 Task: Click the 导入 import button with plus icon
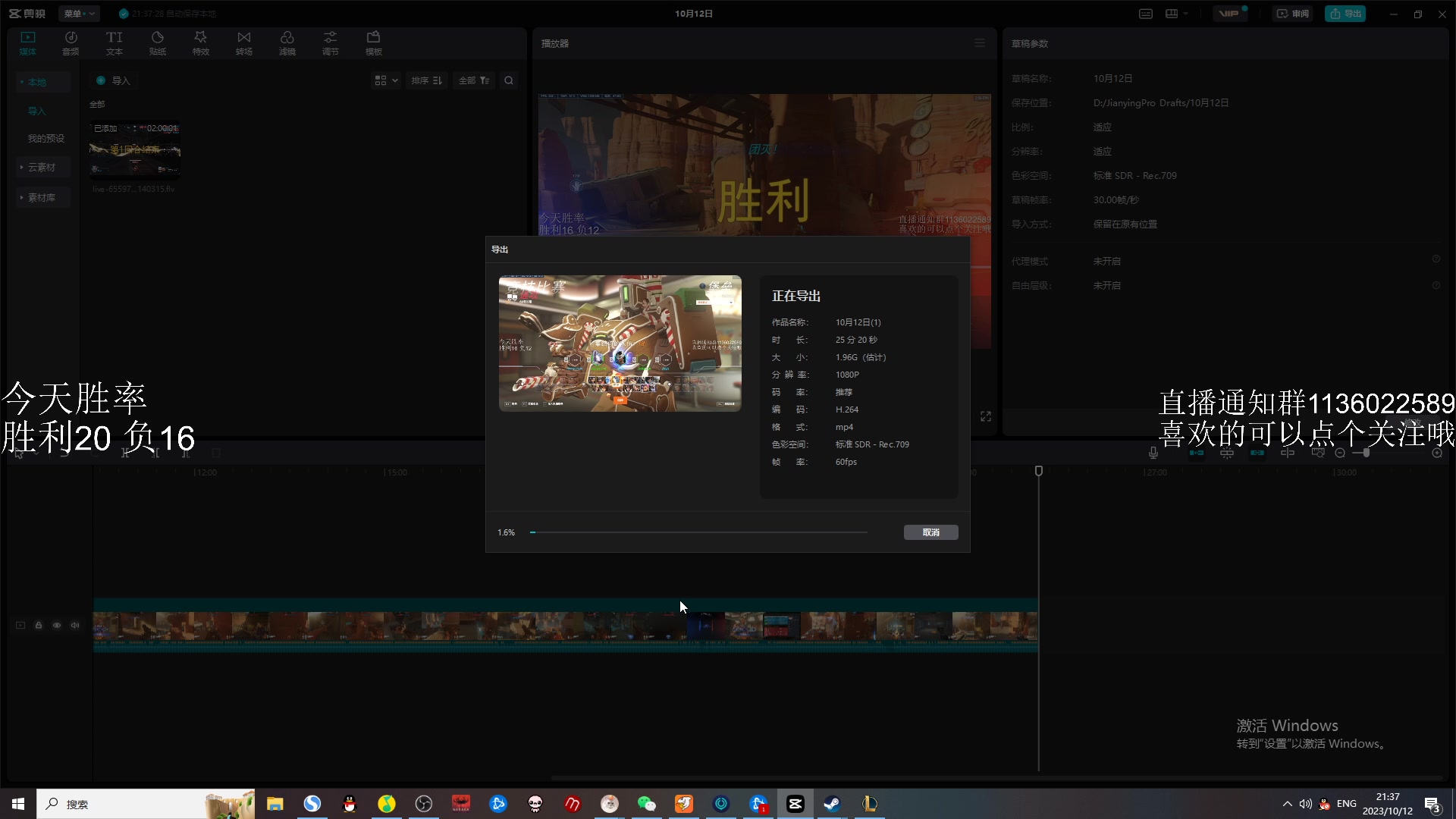(113, 80)
